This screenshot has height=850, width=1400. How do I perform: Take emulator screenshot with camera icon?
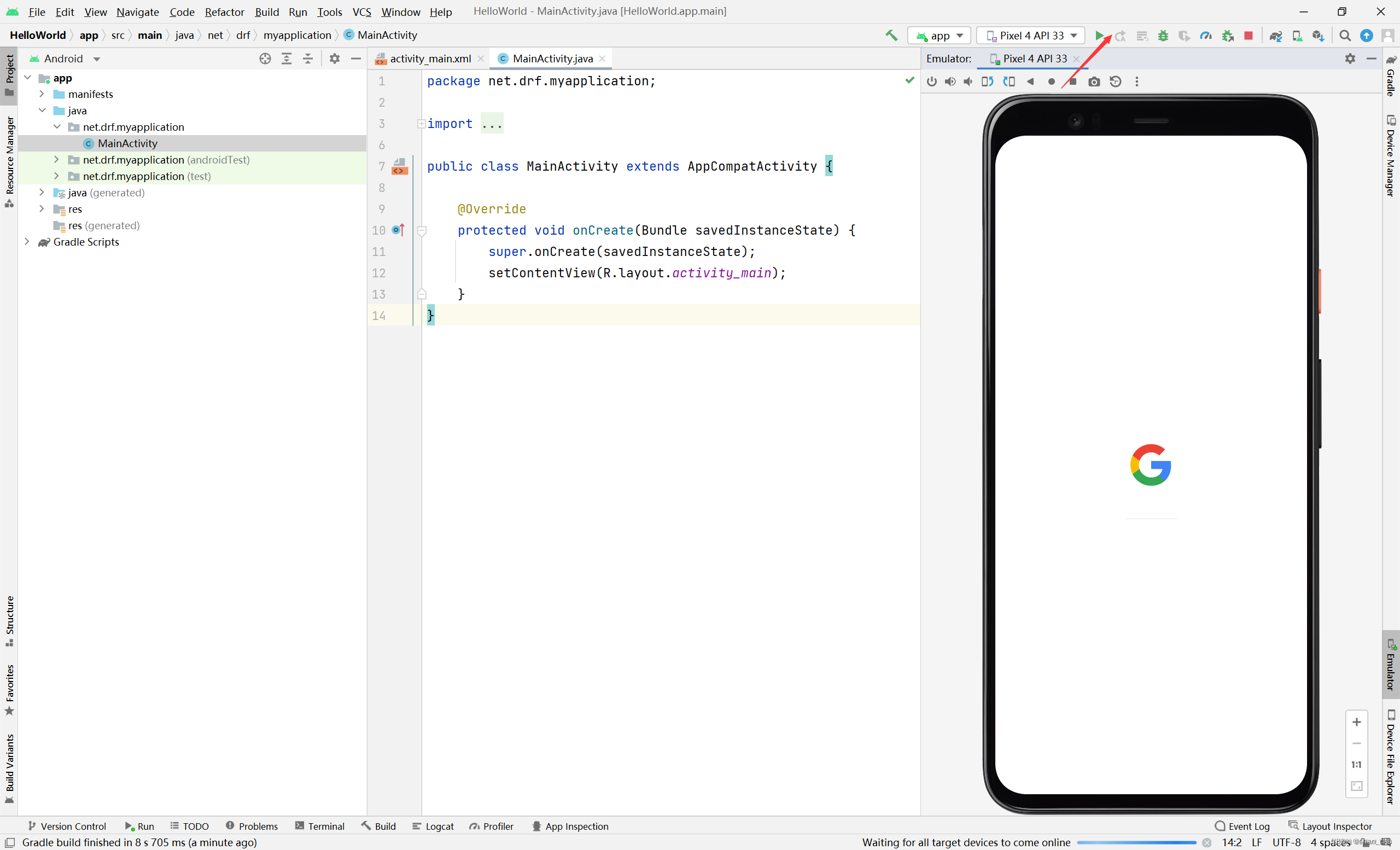[x=1094, y=82]
